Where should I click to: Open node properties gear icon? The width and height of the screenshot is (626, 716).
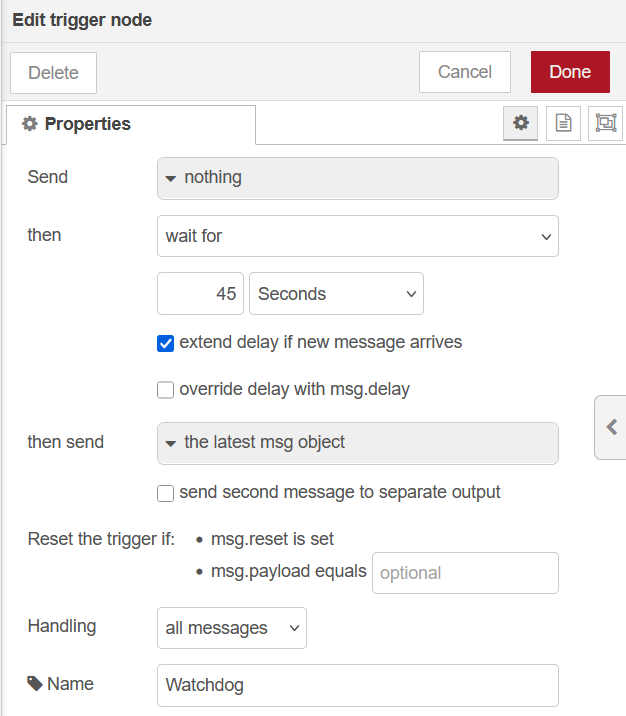520,123
